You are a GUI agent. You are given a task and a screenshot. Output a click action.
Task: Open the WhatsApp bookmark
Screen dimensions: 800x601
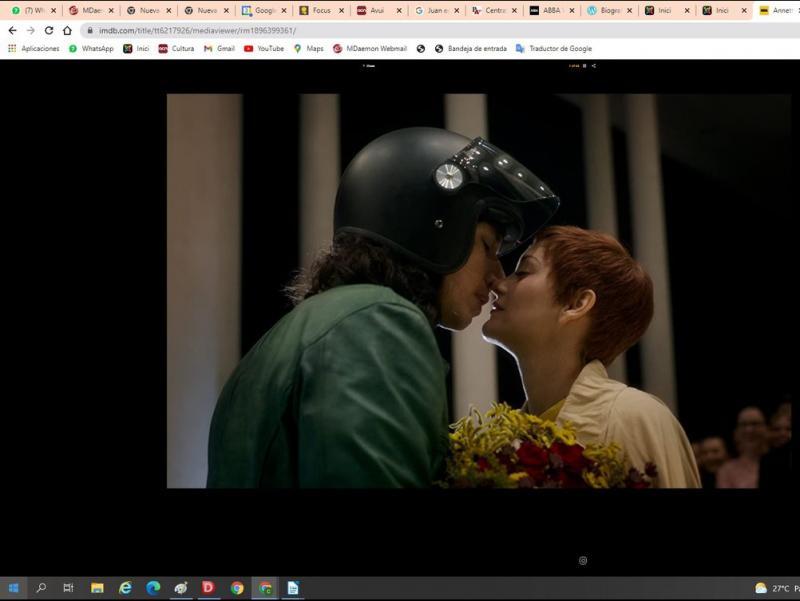pyautogui.click(x=91, y=48)
